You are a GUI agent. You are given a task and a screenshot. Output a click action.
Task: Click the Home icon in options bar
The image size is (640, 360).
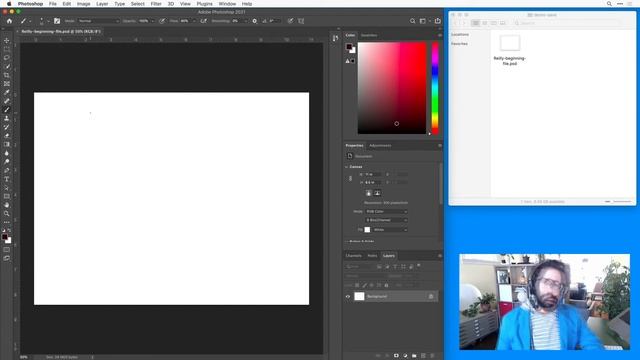[9, 21]
